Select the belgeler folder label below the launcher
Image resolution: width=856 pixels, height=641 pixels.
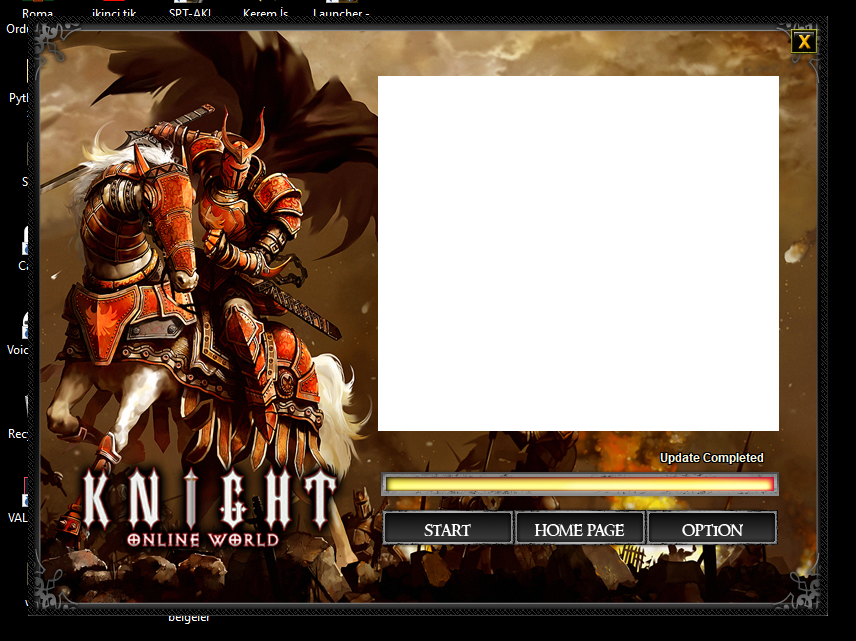[189, 618]
